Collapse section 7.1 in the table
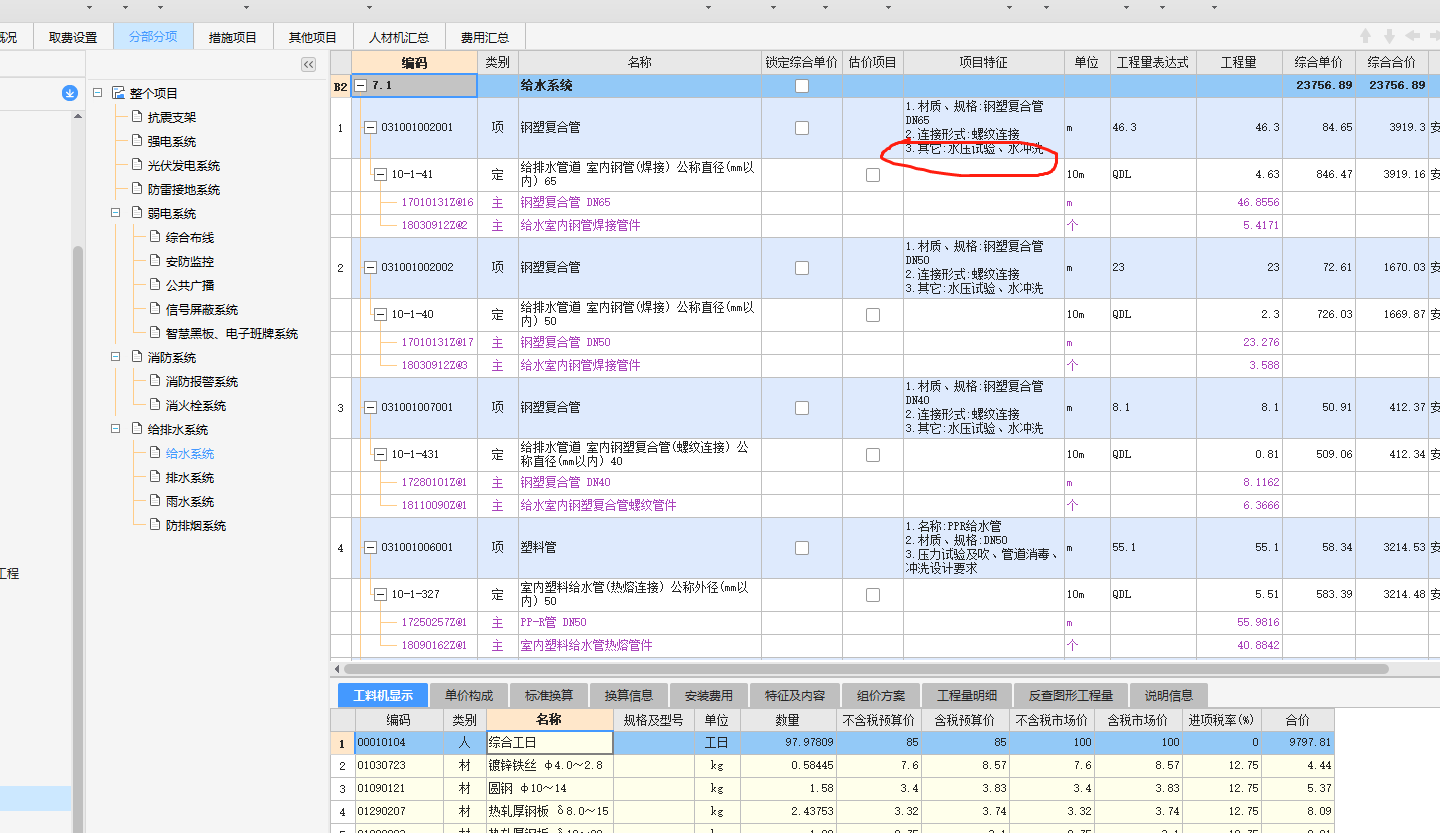The image size is (1440, 833). [x=361, y=86]
